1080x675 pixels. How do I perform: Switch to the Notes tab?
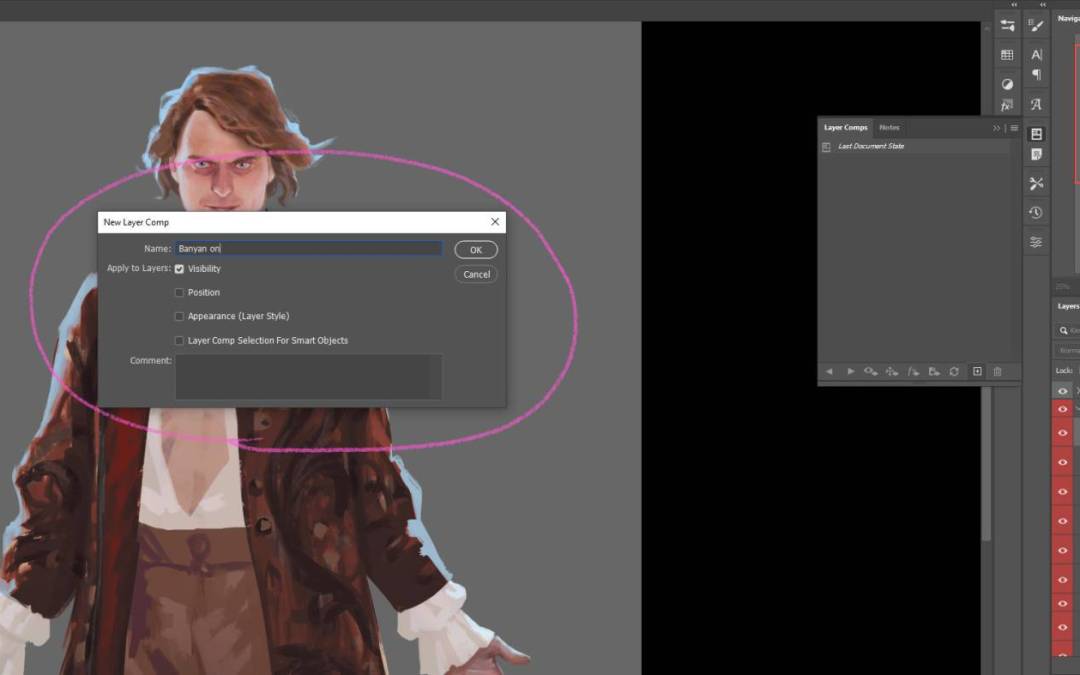pyautogui.click(x=889, y=128)
